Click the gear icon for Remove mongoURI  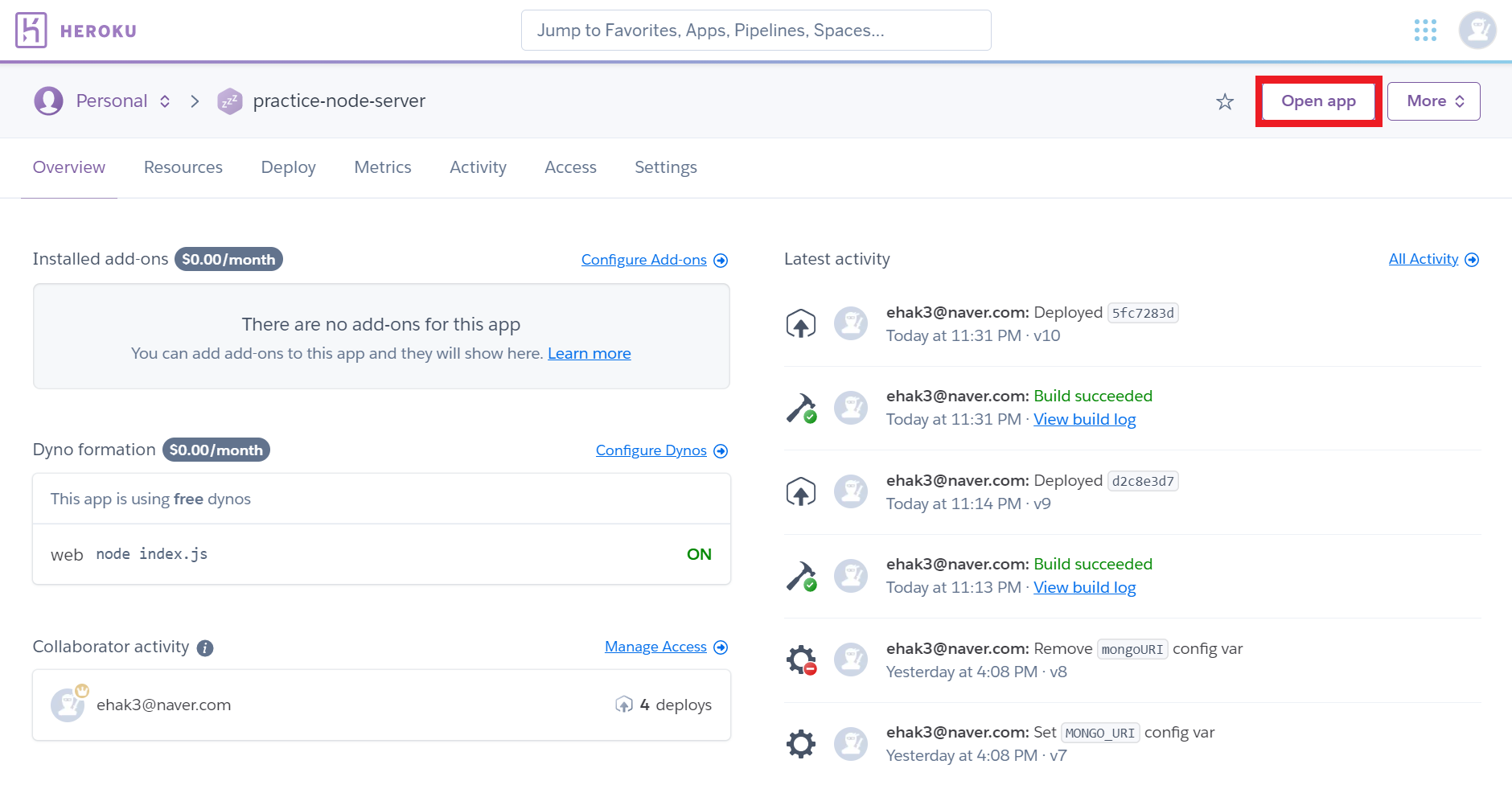point(801,660)
